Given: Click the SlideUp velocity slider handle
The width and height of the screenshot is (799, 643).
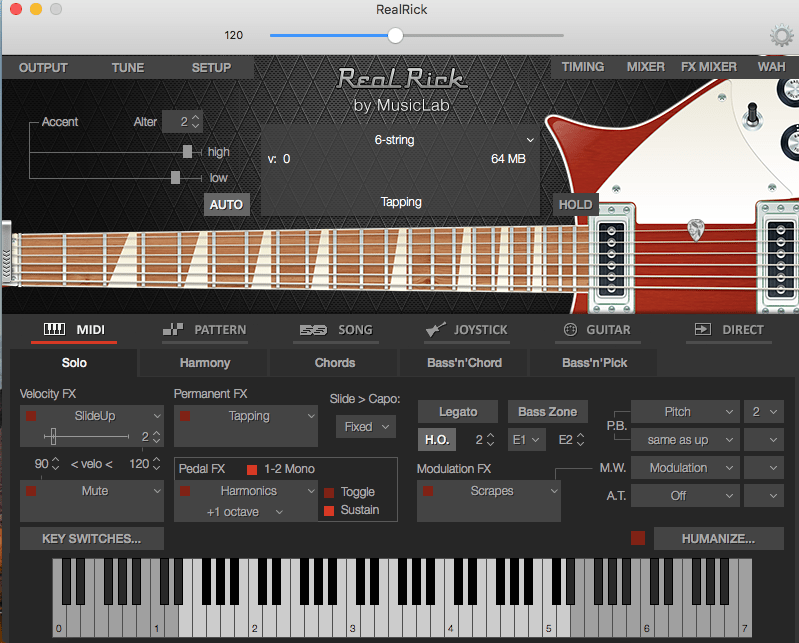Looking at the screenshot, I should click(x=53, y=436).
